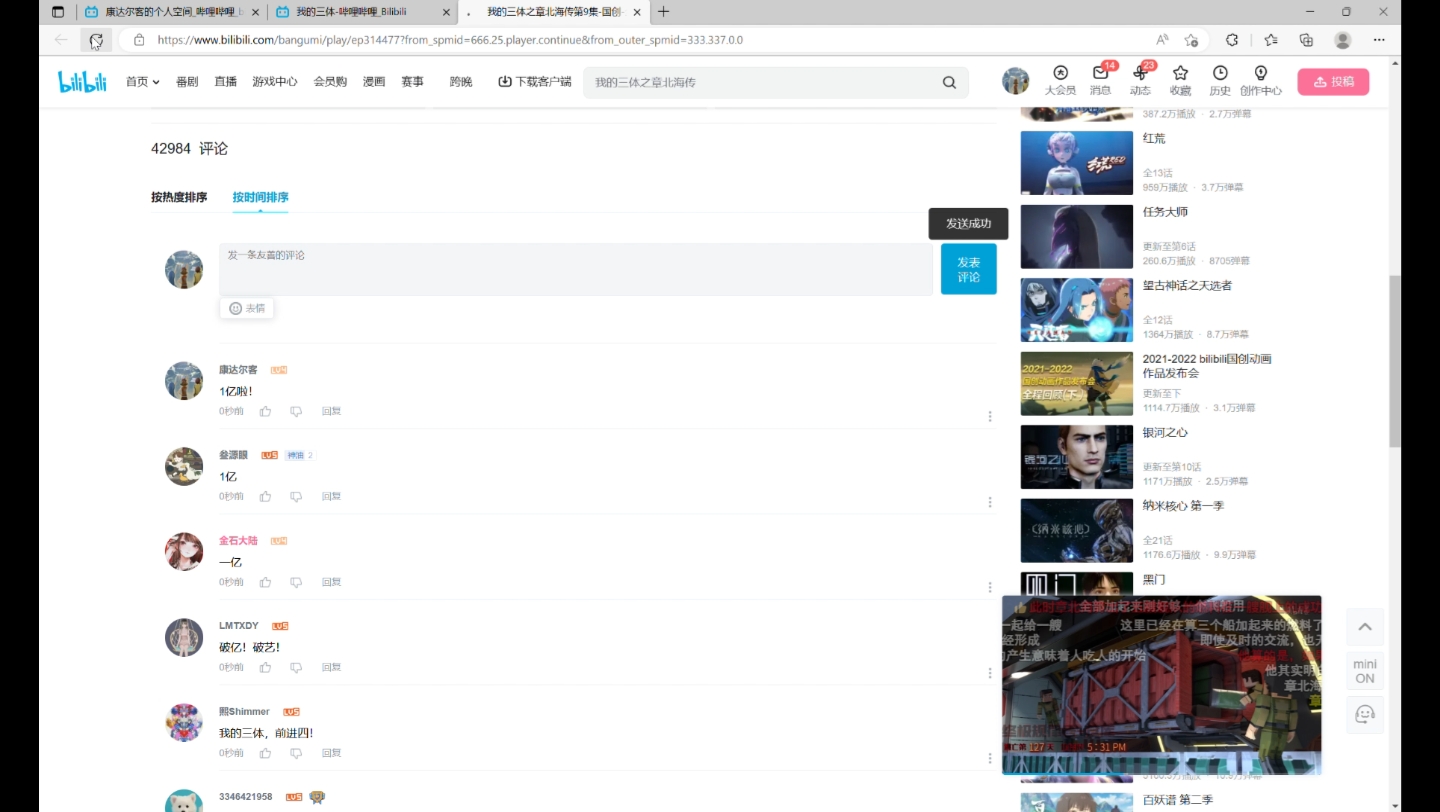Sort comments by 按热度排序
Screen dimensions: 1440x812
(x=179, y=197)
